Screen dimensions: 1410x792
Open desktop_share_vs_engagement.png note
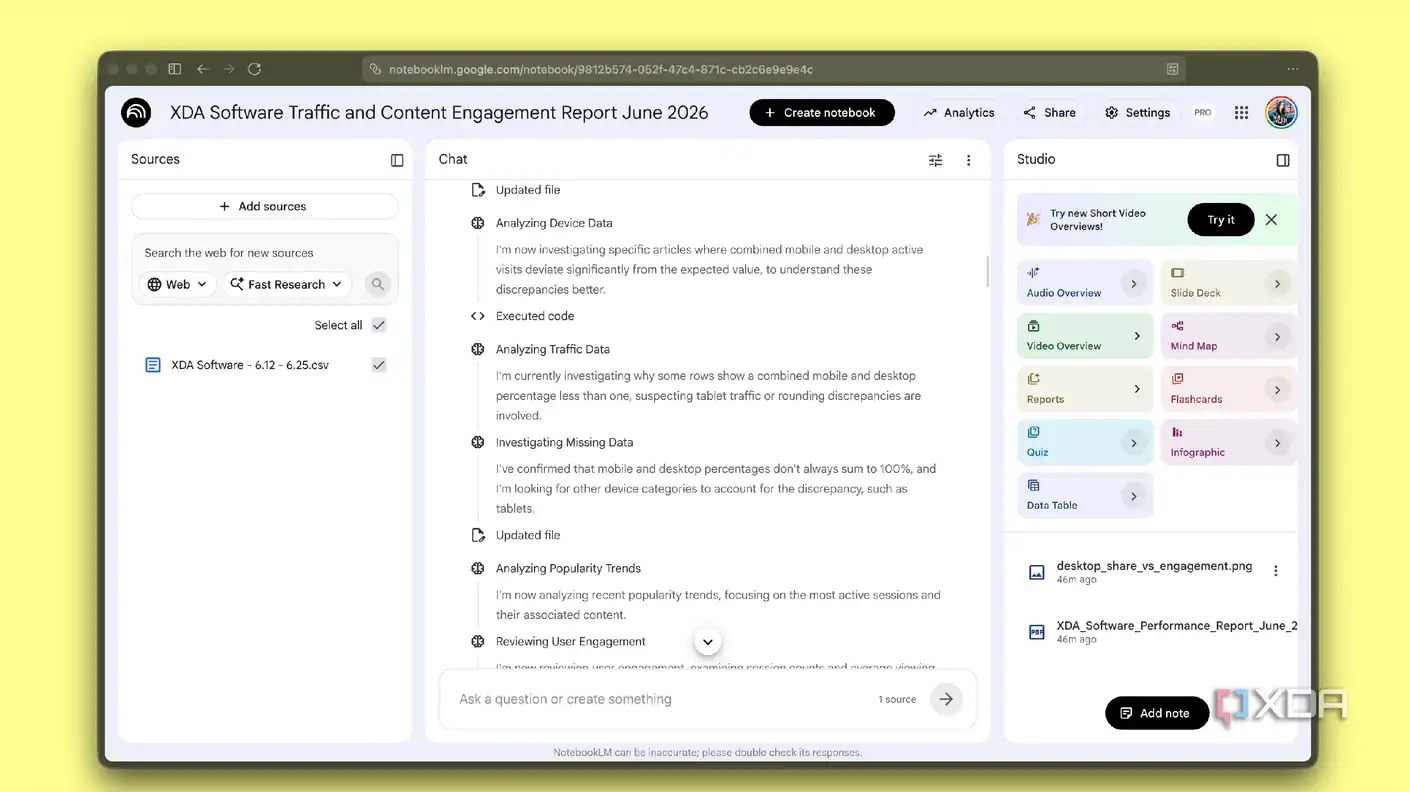1144,571
